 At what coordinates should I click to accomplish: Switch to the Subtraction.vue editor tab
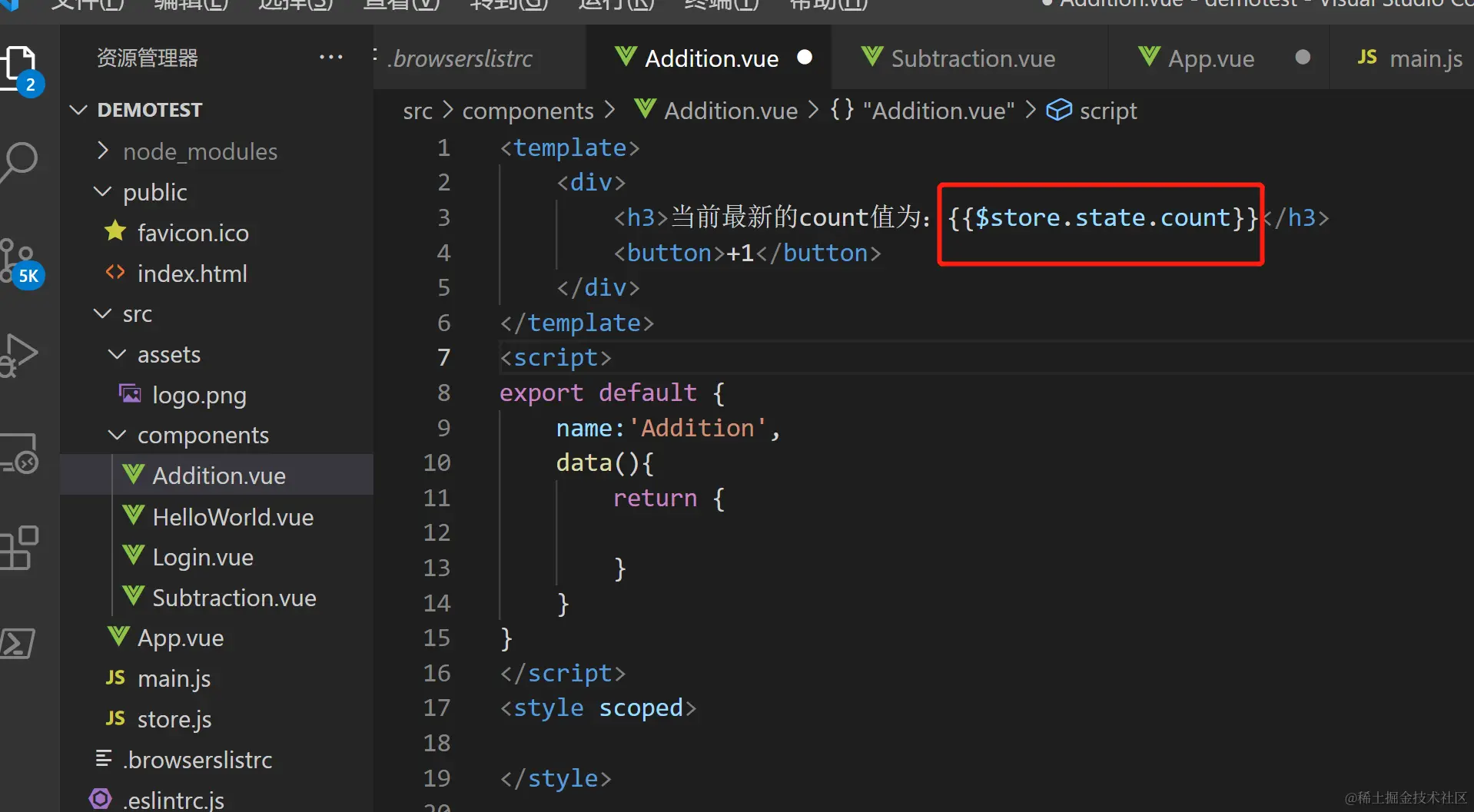click(x=970, y=58)
